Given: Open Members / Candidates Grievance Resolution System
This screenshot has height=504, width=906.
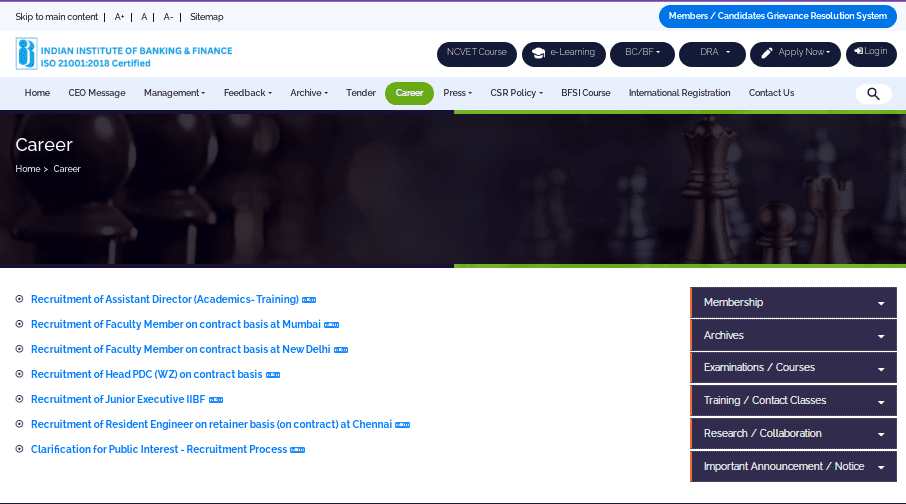Looking at the screenshot, I should (x=777, y=16).
